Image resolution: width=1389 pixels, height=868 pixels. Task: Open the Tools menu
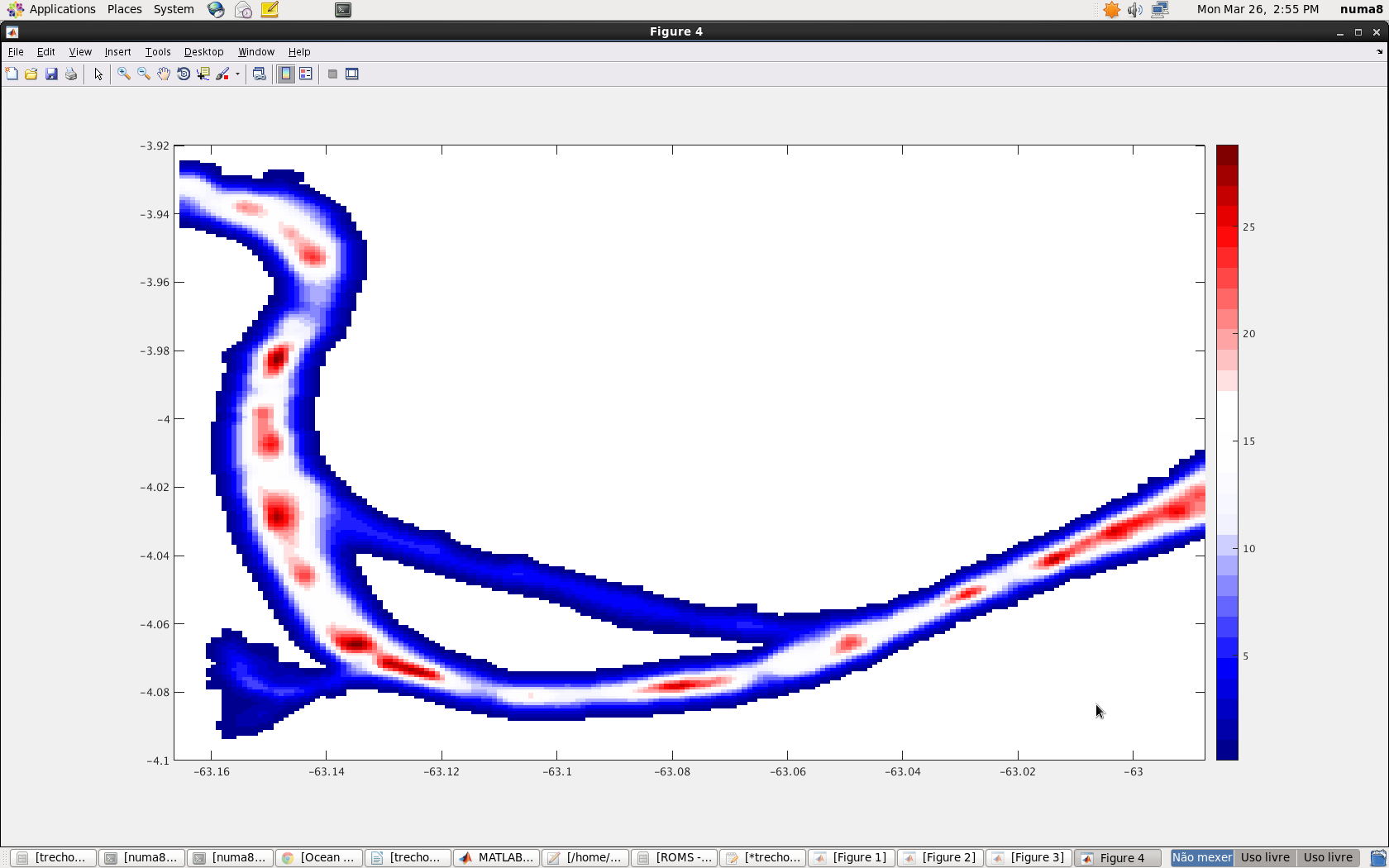click(x=157, y=51)
